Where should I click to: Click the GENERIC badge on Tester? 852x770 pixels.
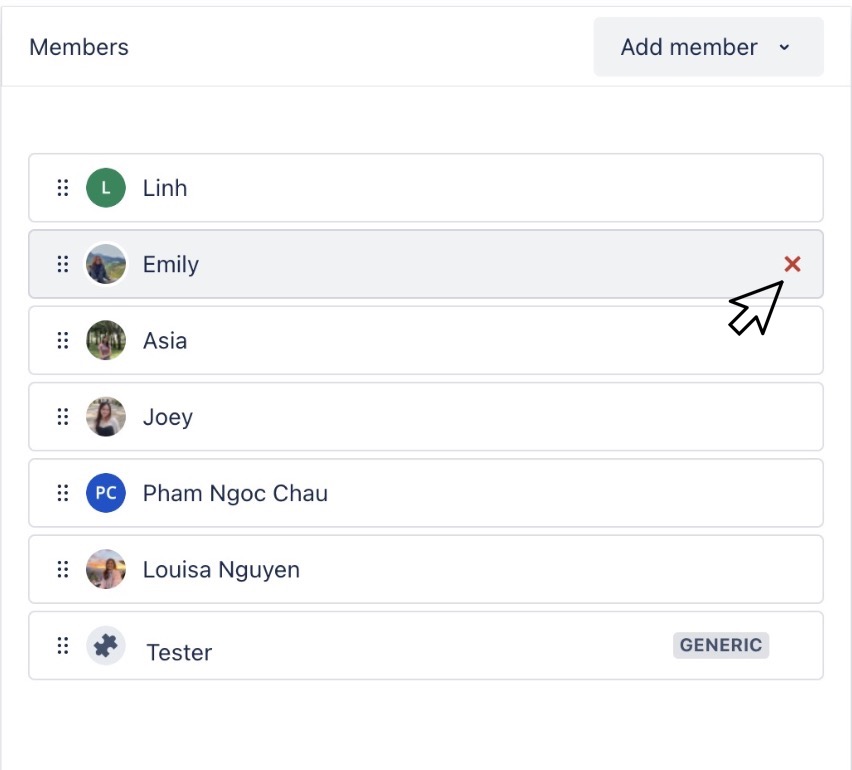tap(721, 645)
